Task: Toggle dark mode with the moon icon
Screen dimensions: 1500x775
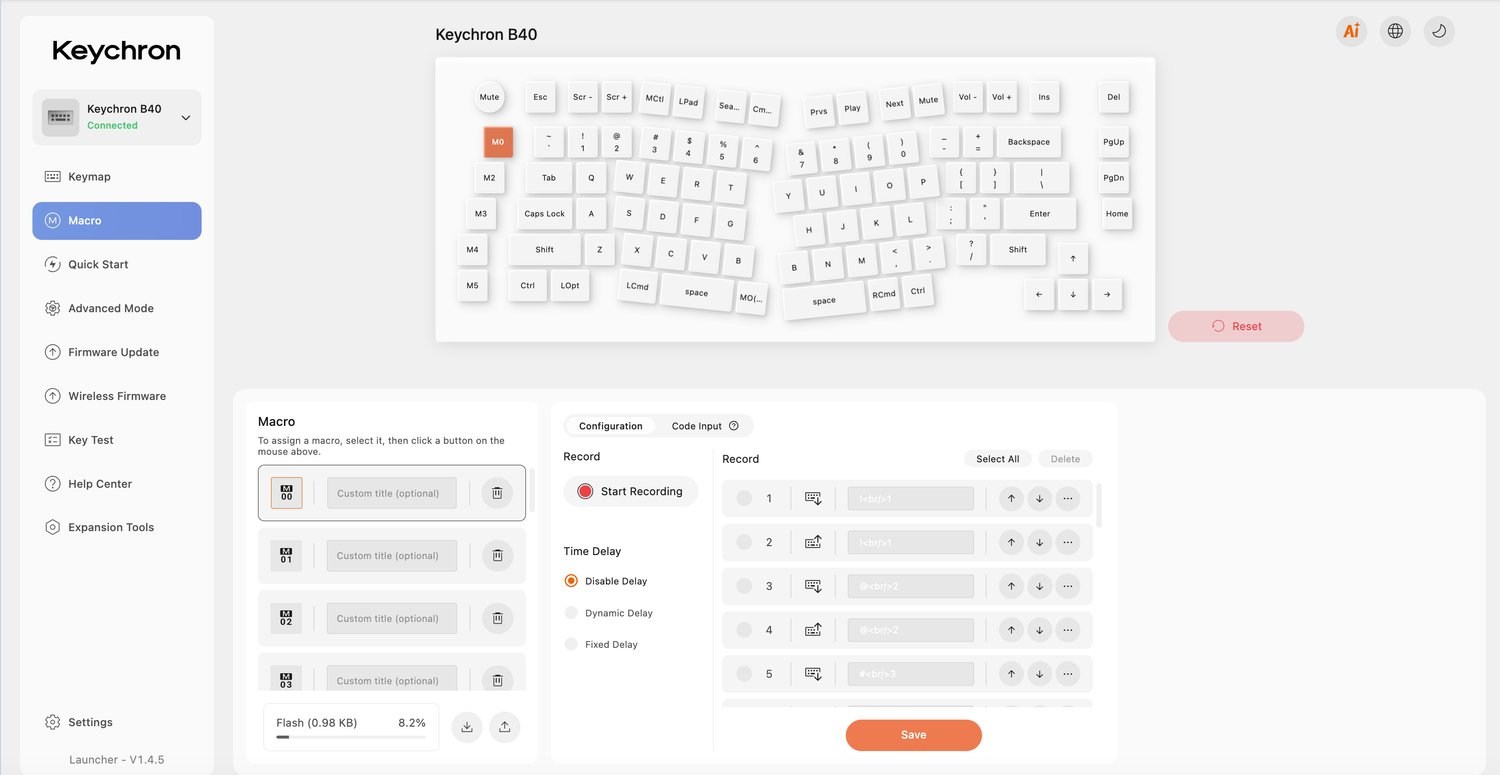Action: tap(1439, 31)
